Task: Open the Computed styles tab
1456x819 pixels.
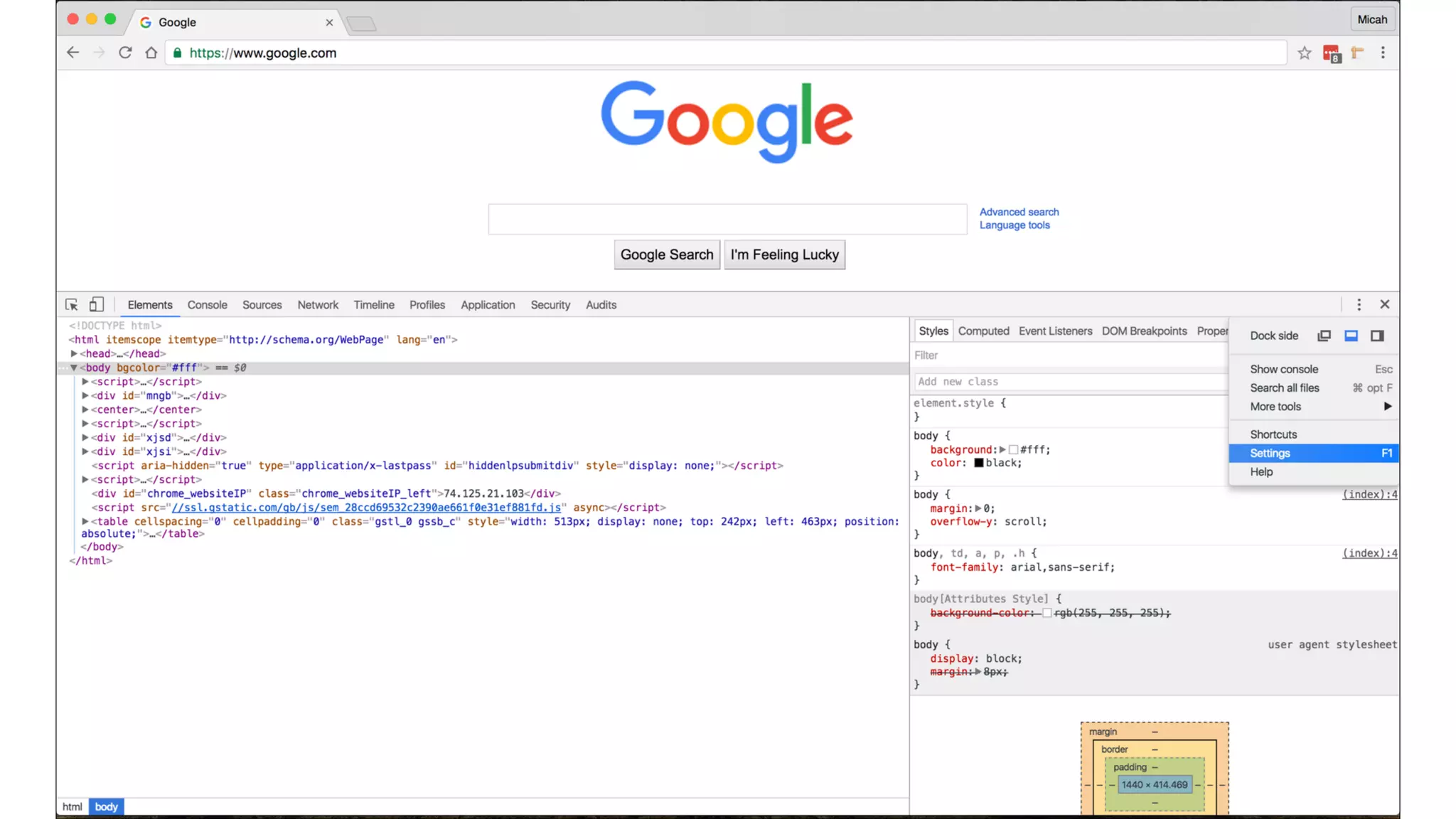Action: point(983,331)
